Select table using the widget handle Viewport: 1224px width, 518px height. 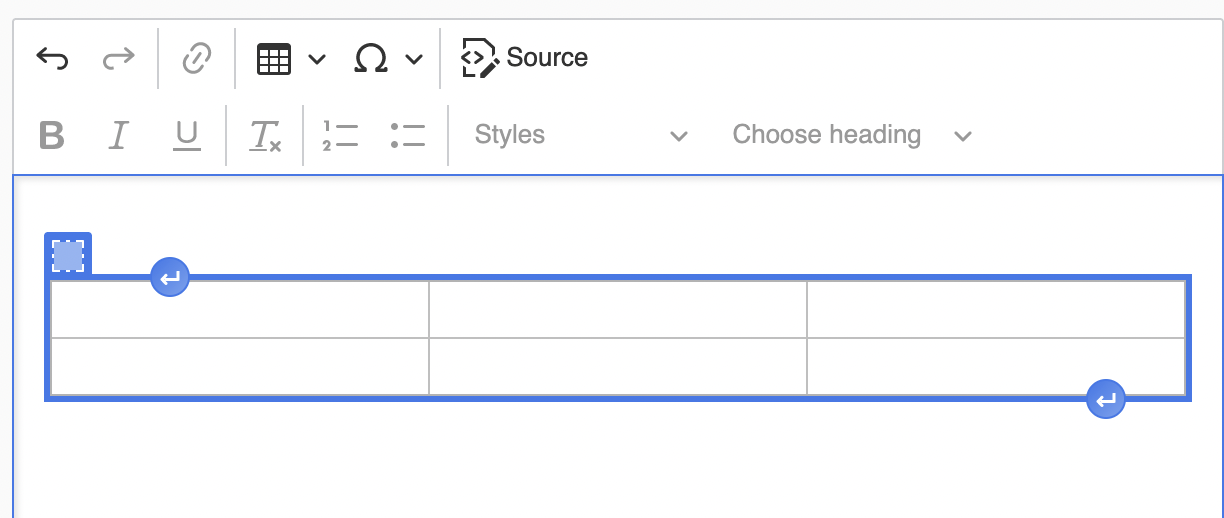pos(68,255)
